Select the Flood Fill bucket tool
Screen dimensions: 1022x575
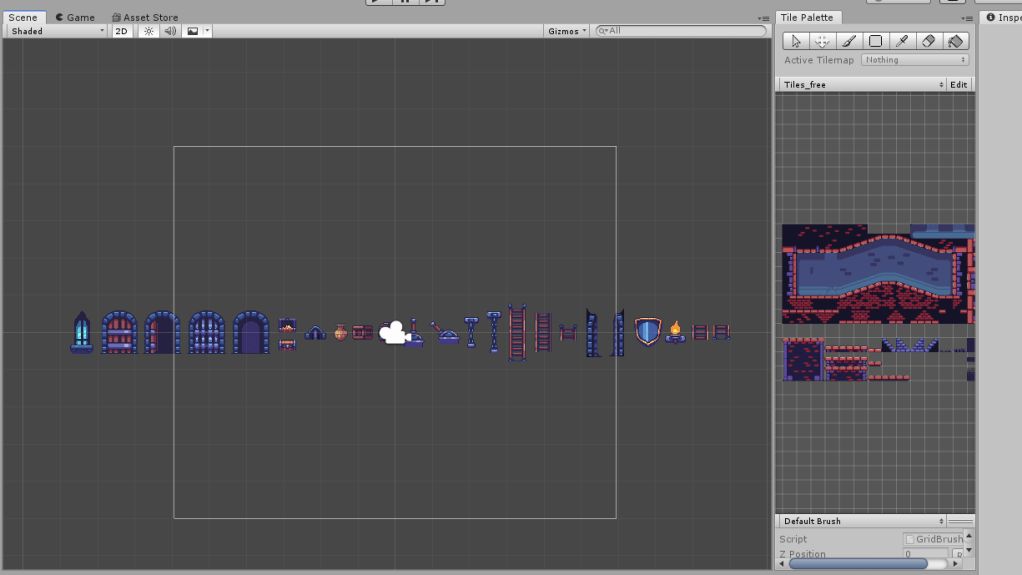[x=955, y=41]
